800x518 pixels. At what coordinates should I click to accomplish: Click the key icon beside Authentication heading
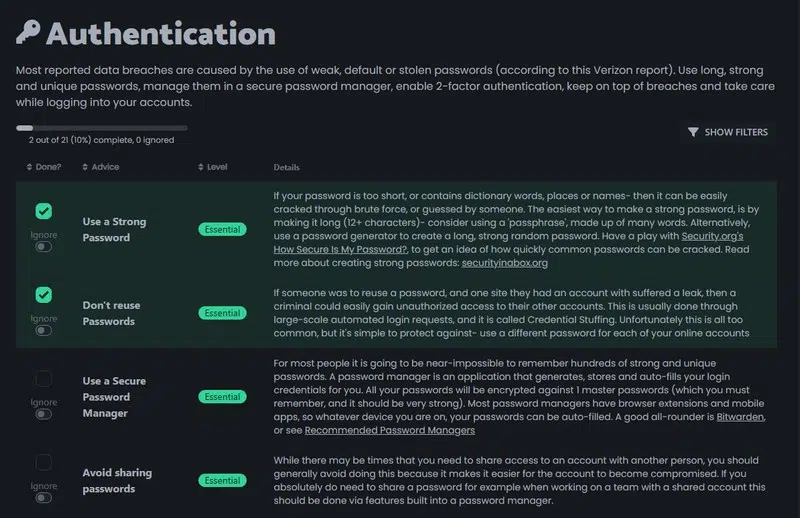(x=28, y=32)
